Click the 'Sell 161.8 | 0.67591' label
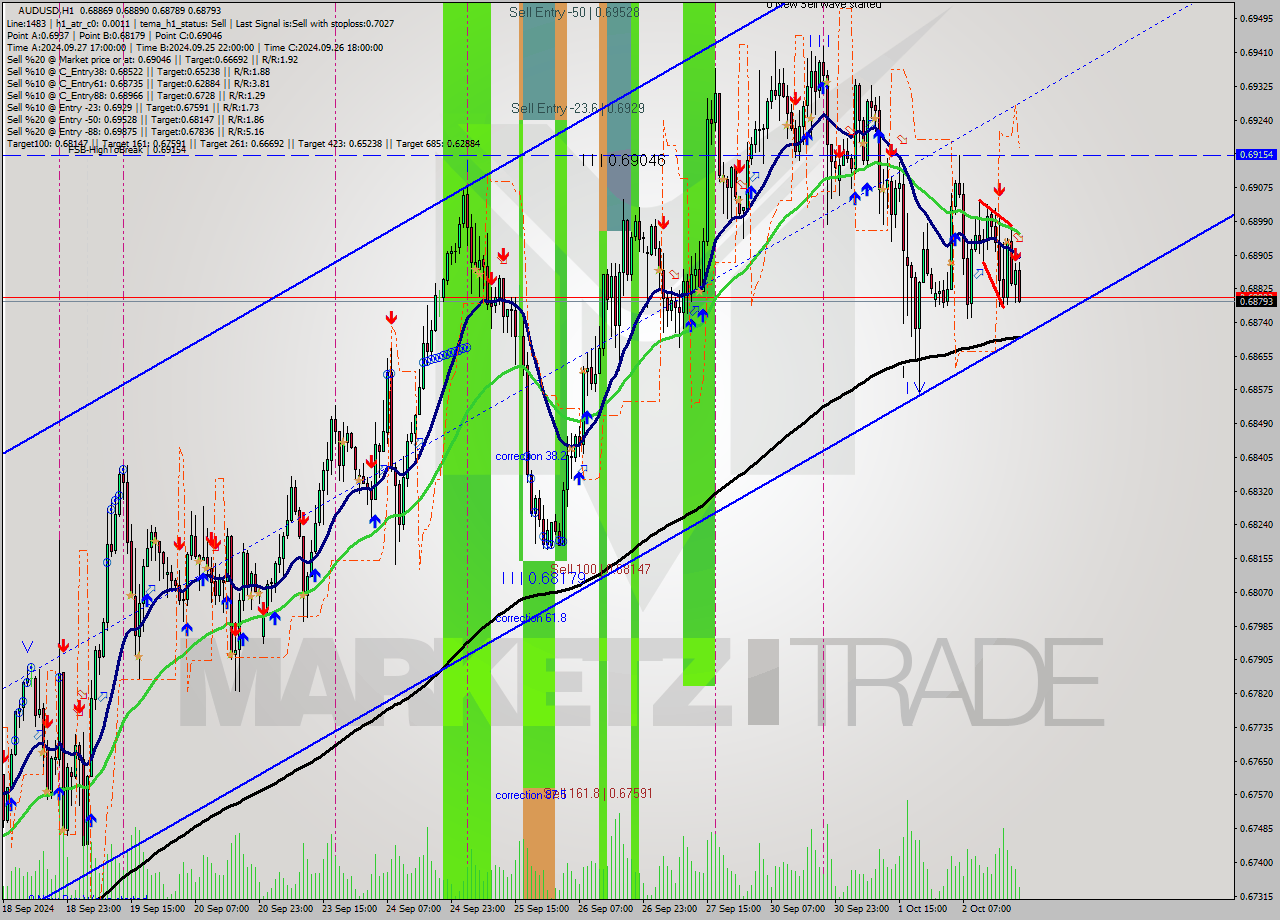 pos(600,793)
